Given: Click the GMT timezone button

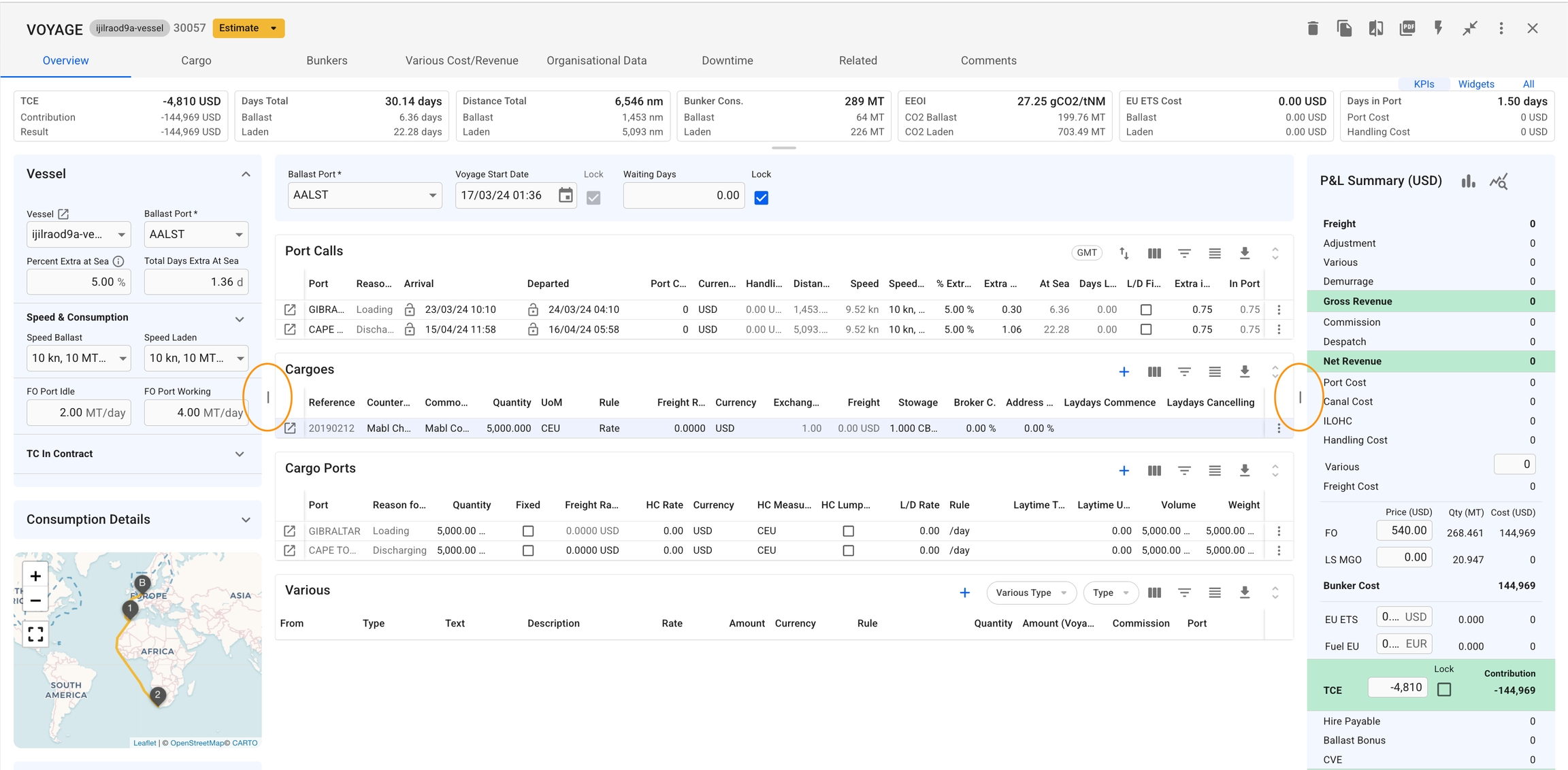Looking at the screenshot, I should point(1086,252).
